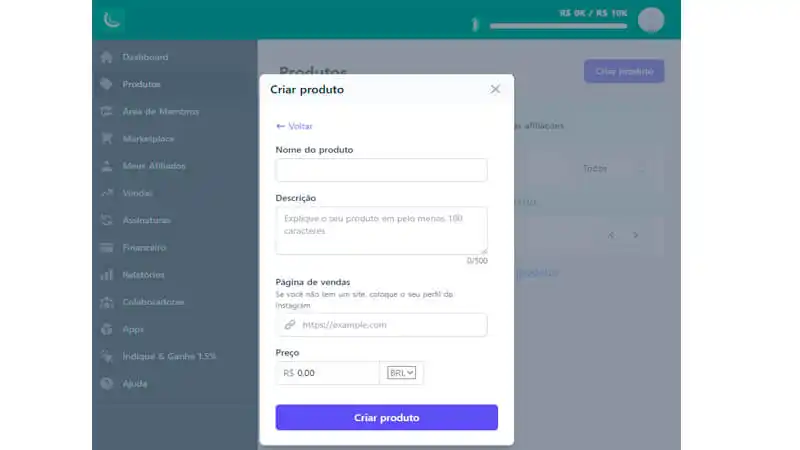The image size is (800, 450).
Task: Focus the Nome do produto field
Action: 381,170
